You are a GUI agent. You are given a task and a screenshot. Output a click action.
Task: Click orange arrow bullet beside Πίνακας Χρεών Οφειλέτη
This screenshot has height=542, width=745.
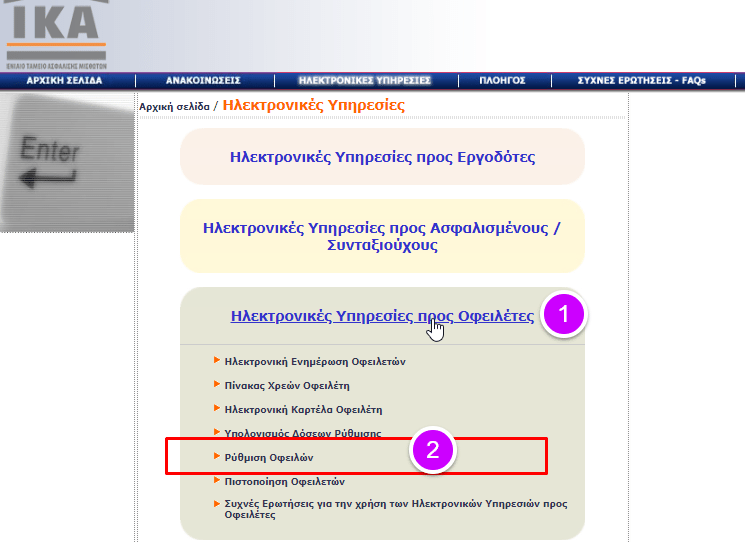217,384
